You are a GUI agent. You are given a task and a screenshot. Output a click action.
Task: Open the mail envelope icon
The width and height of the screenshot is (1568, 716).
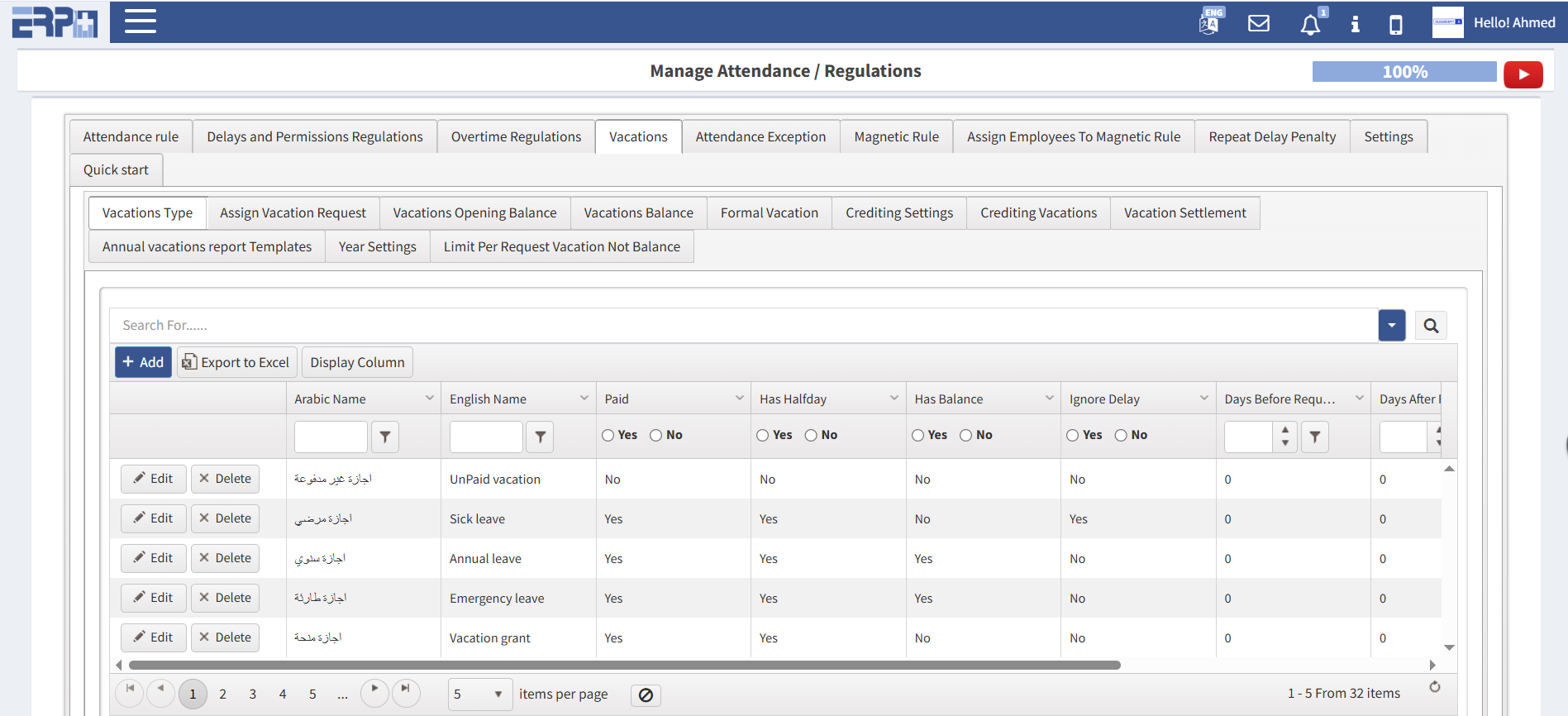tap(1258, 23)
